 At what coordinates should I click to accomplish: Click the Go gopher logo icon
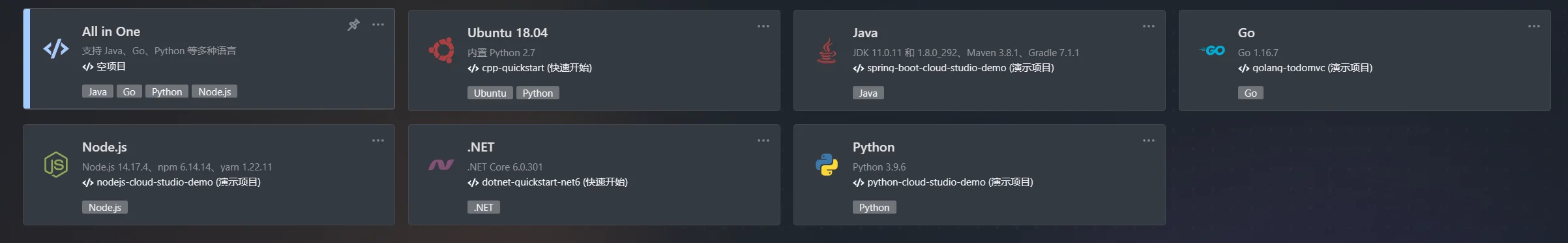[x=1212, y=50]
